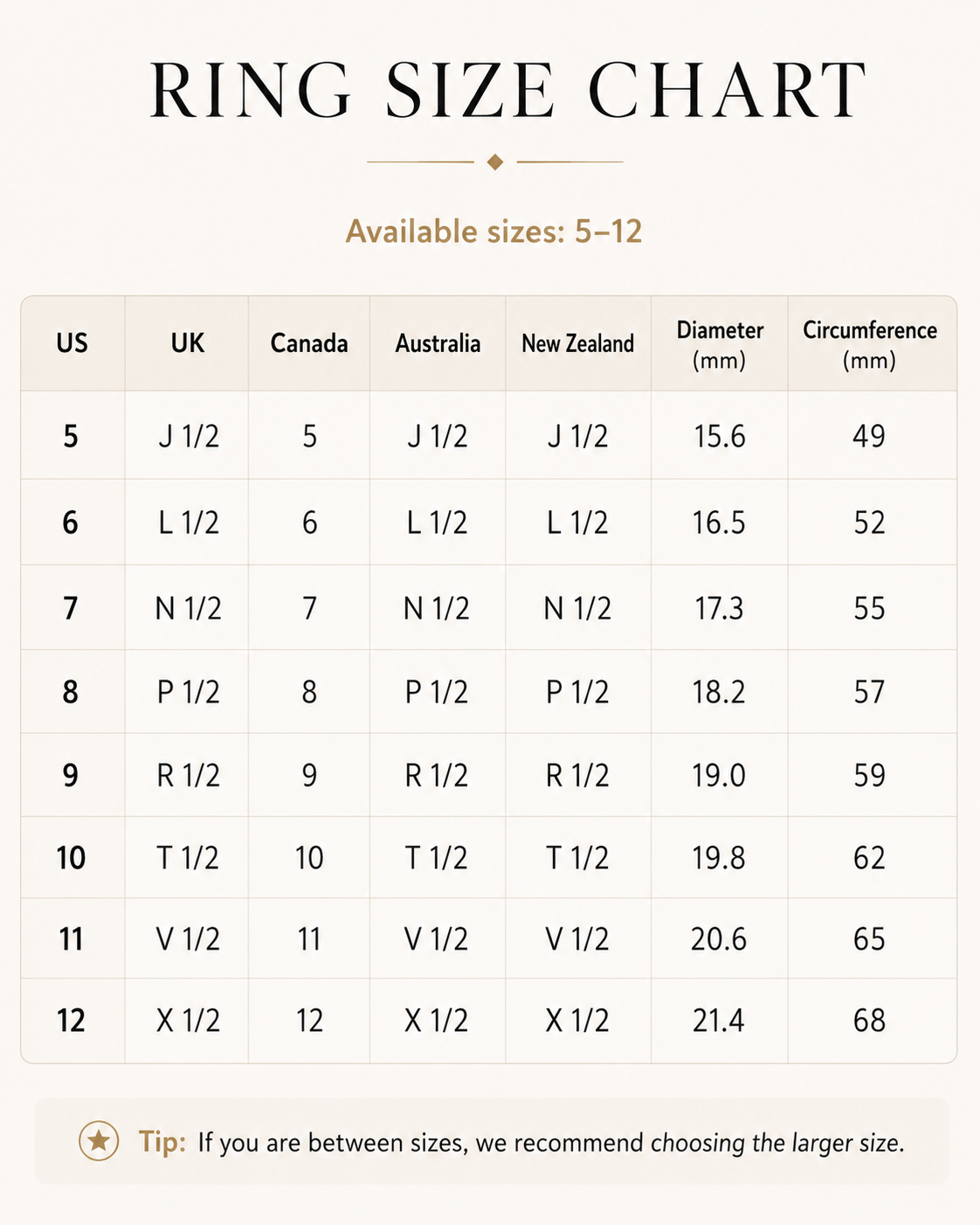Select the New Zealand column header
Image resolution: width=980 pixels, height=1225 pixels.
578,343
